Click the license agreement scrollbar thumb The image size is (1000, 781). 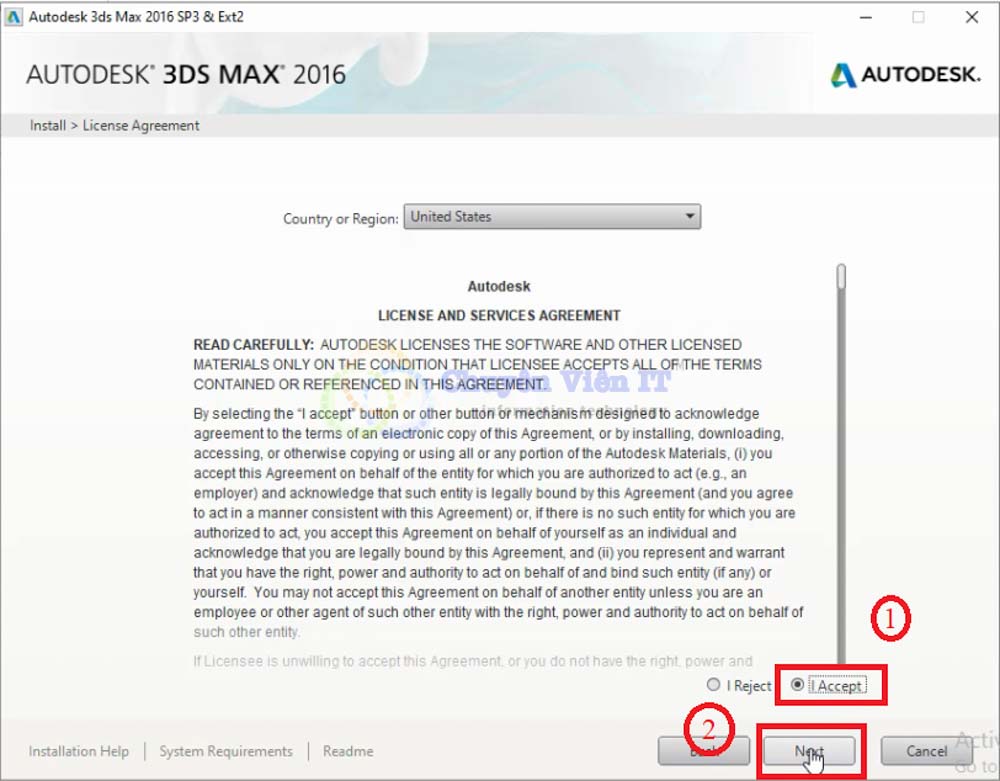click(842, 276)
